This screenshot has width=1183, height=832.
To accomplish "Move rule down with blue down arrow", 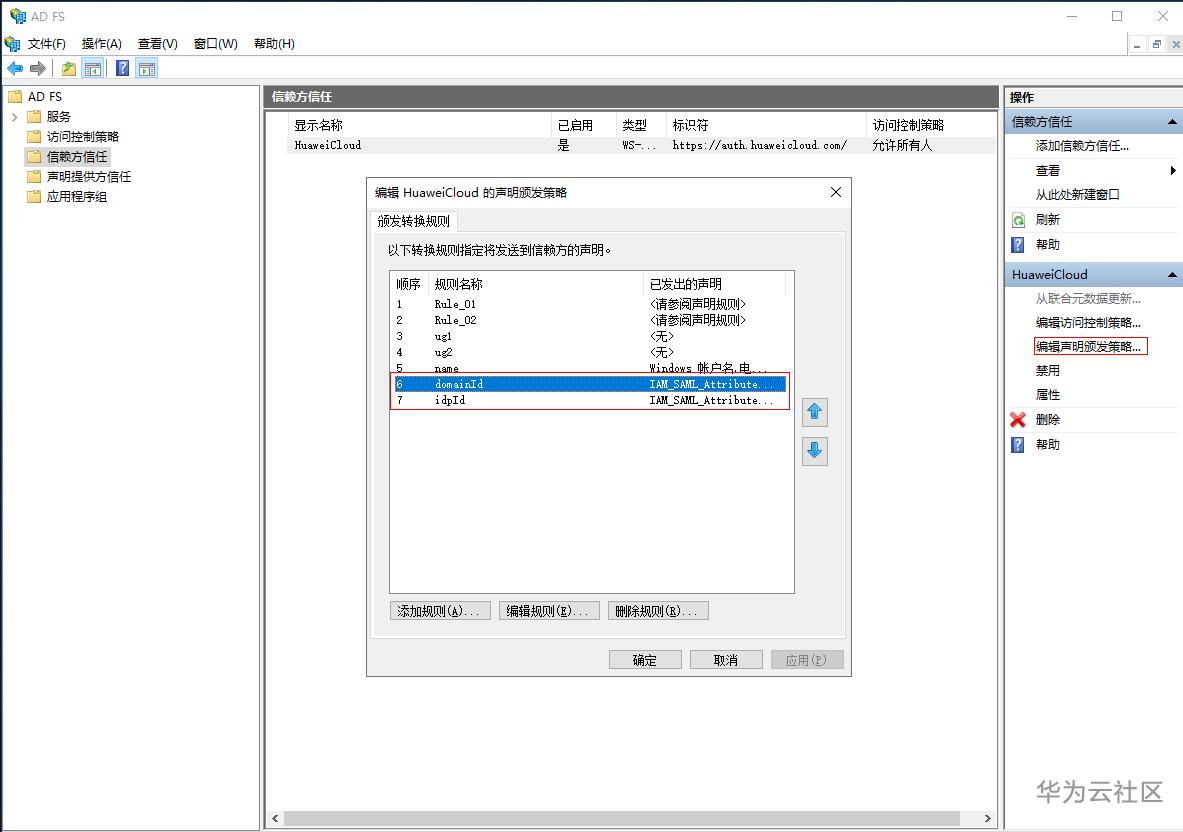I will (x=815, y=451).
